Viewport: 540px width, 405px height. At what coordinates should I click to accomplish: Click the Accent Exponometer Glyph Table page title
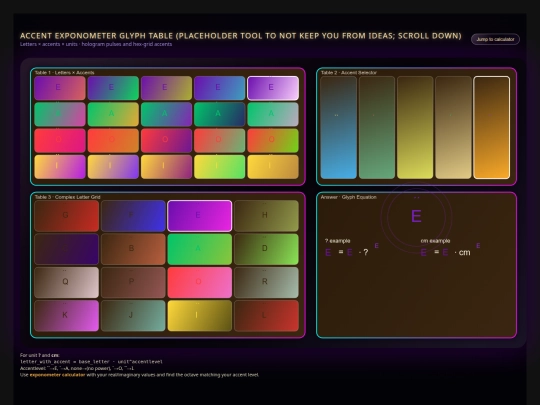240,36
